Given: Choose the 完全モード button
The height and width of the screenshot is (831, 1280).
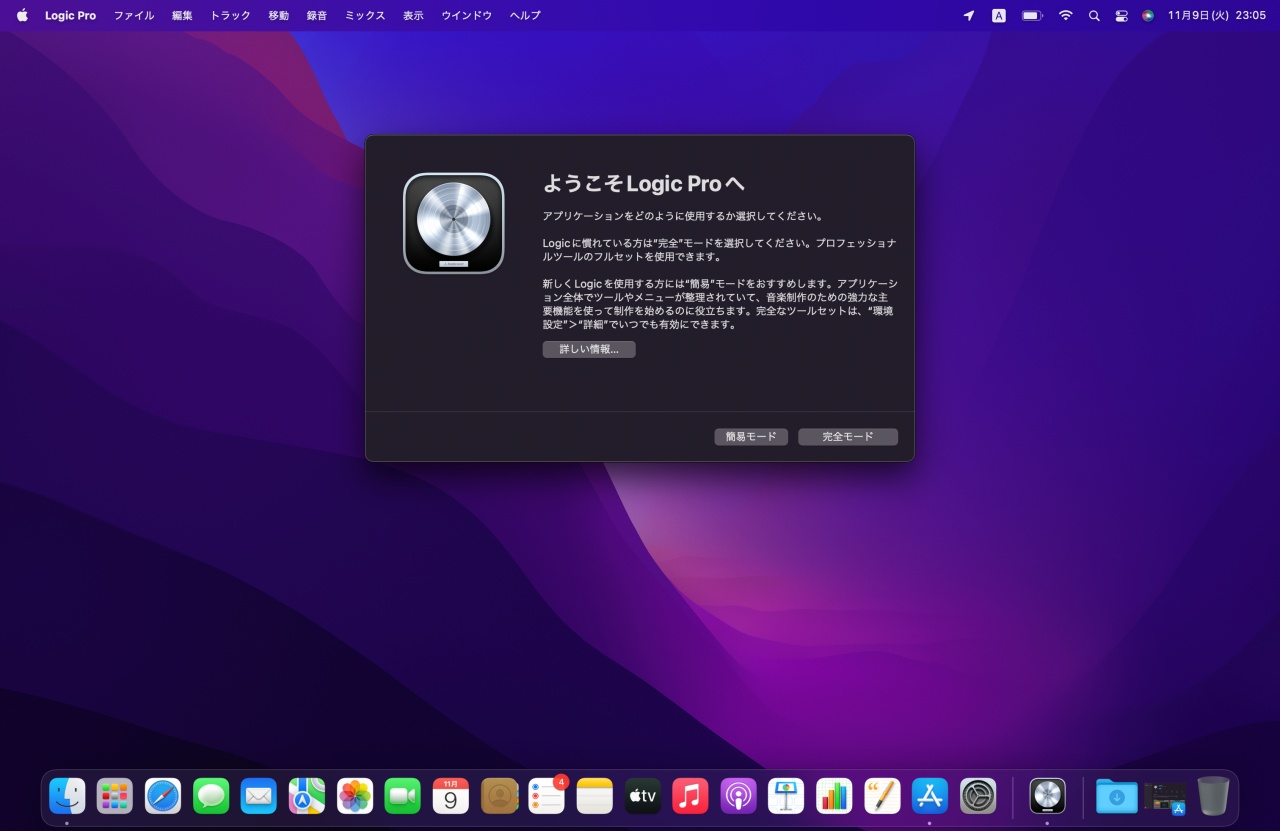Looking at the screenshot, I should [848, 437].
